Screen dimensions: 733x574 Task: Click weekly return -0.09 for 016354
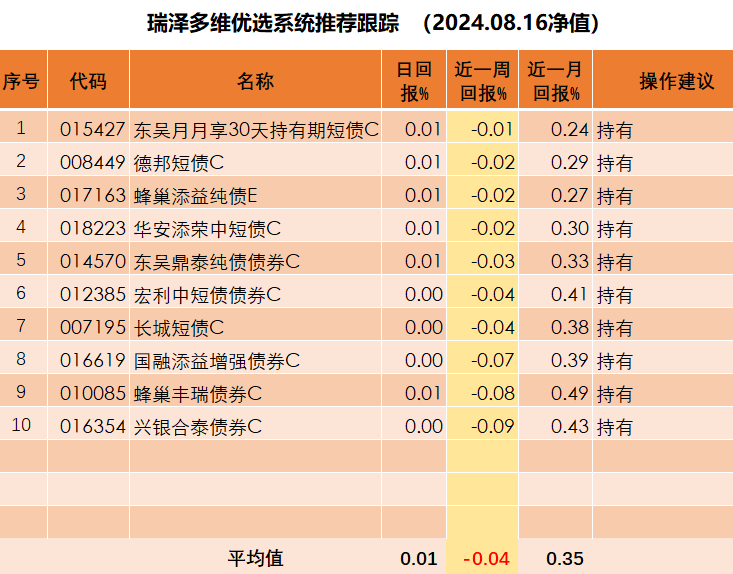click(x=493, y=426)
